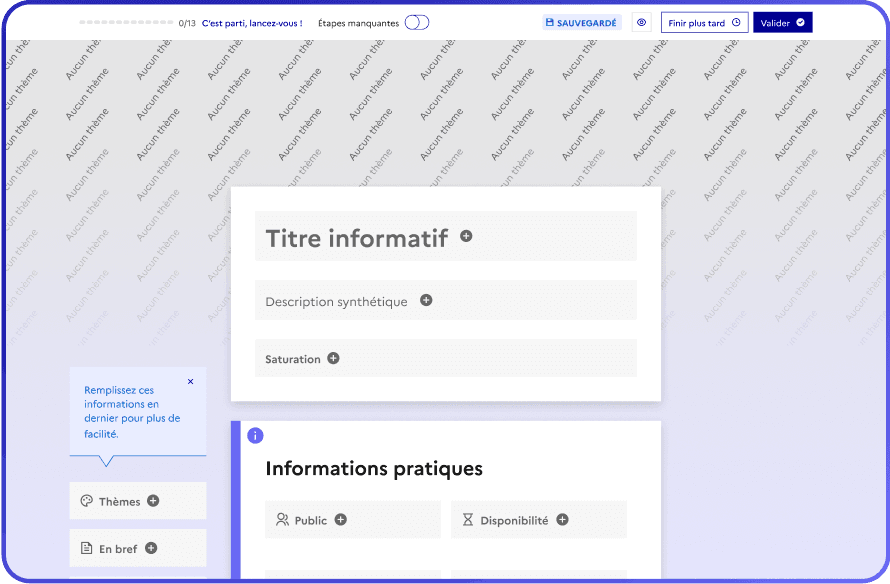Click the plus icon next to Titre informatif
890x584 pixels.
[466, 236]
